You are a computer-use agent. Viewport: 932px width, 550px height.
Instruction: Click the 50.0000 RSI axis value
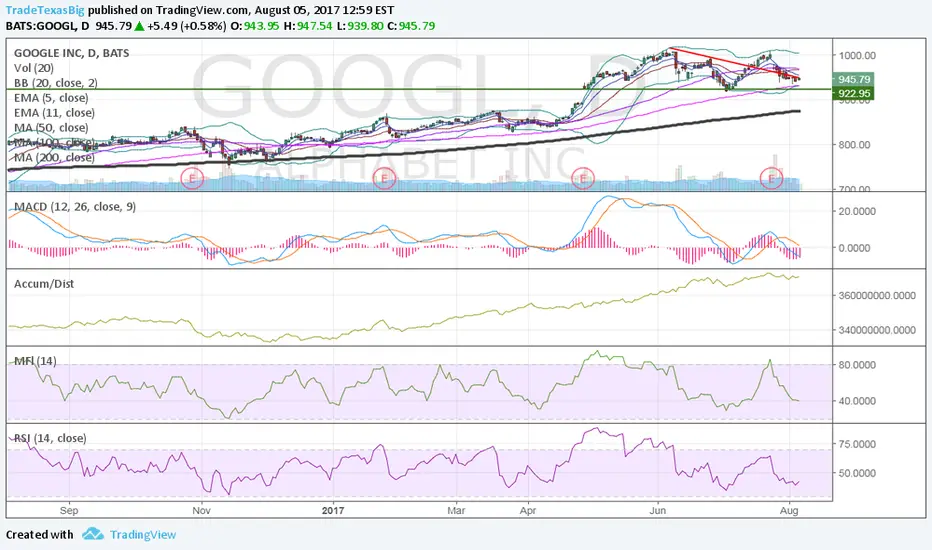[857, 473]
